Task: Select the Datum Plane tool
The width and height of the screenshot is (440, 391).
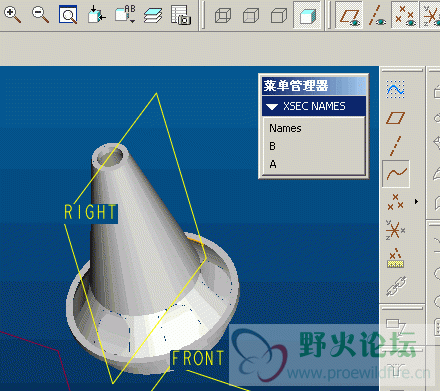Action: (x=396, y=118)
